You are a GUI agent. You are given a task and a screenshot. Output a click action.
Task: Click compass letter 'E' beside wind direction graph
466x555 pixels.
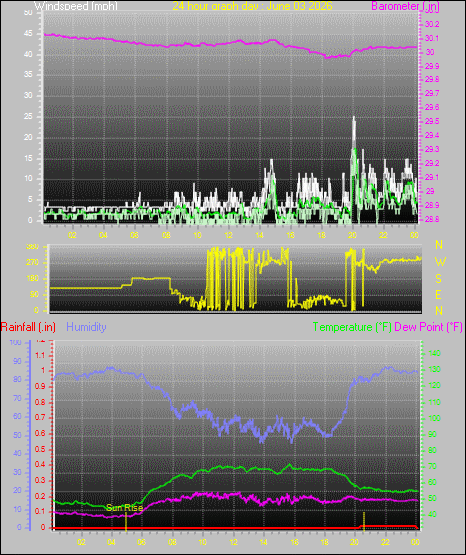pyautogui.click(x=438, y=295)
